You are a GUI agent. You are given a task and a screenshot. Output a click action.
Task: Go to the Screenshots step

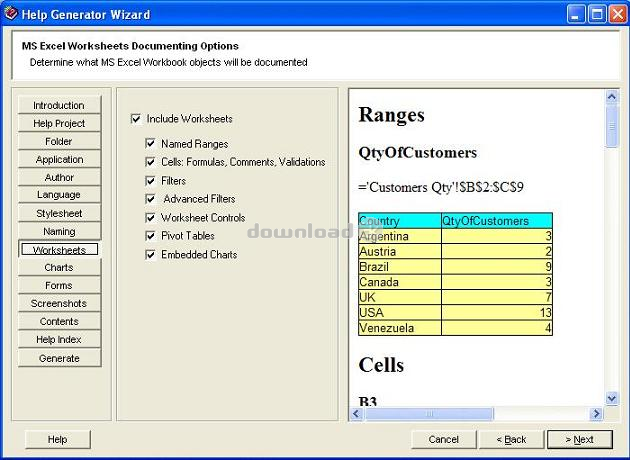click(59, 303)
